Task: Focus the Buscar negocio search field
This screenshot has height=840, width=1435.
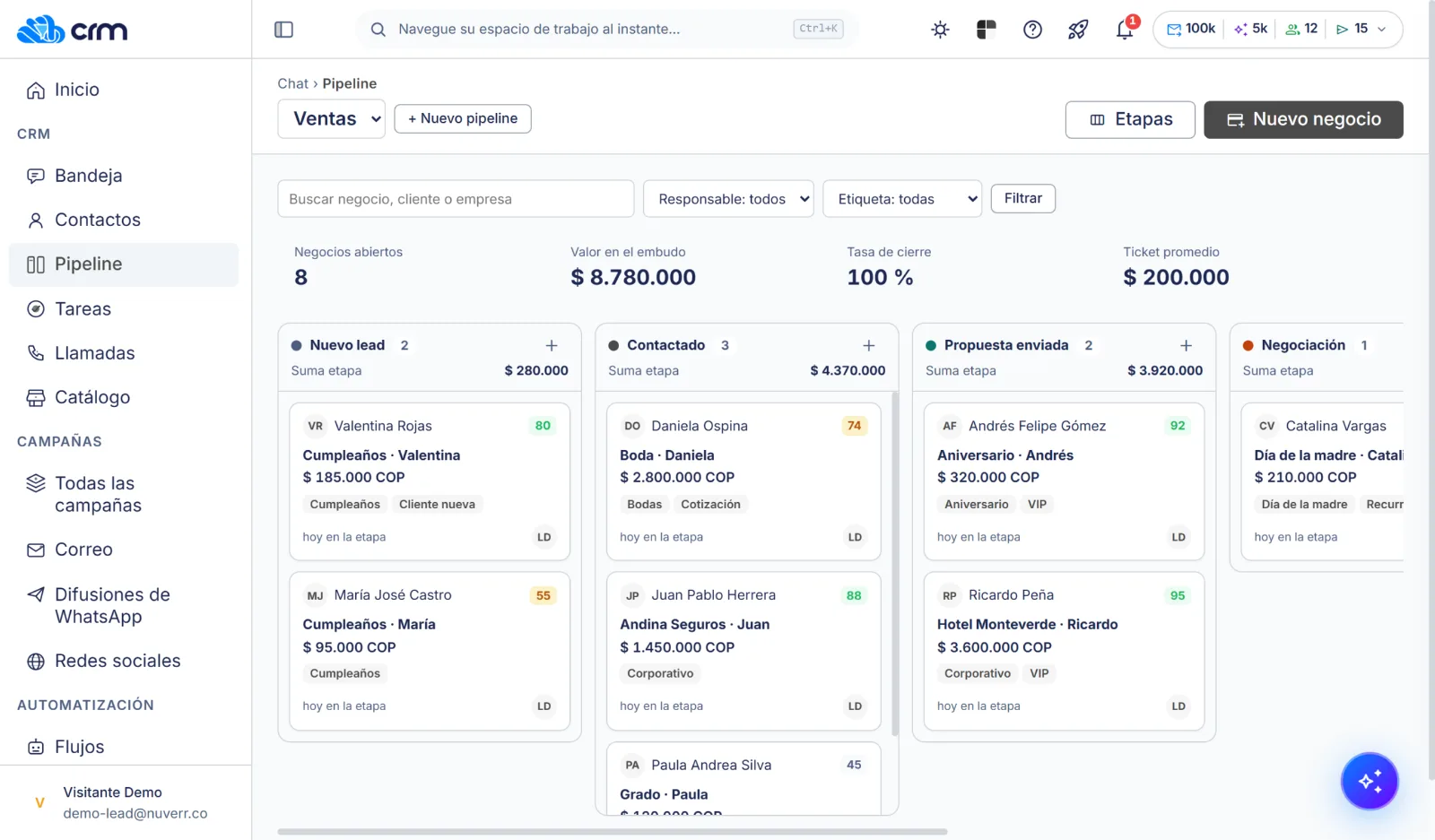Action: 456,199
